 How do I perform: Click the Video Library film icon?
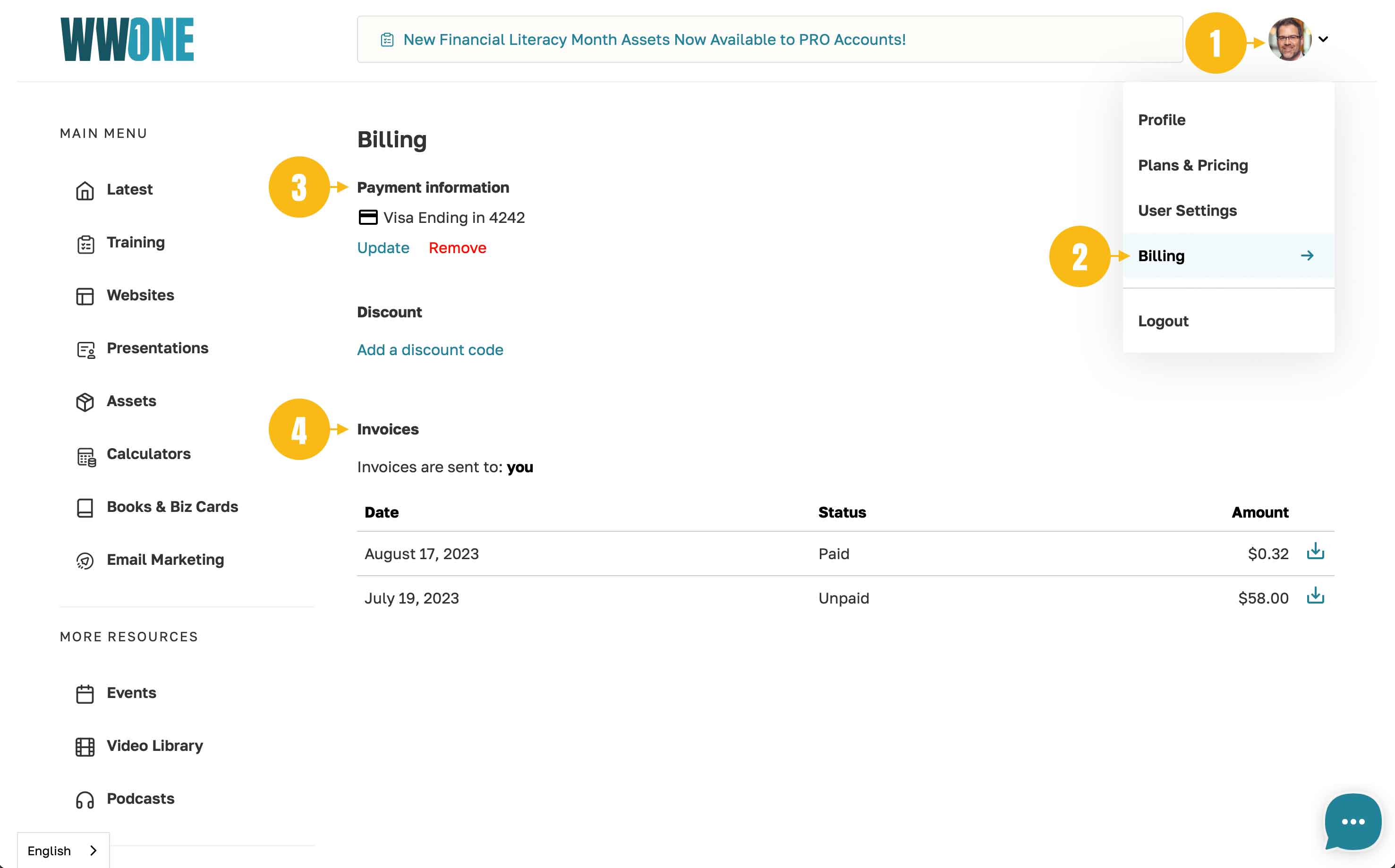[x=85, y=746]
